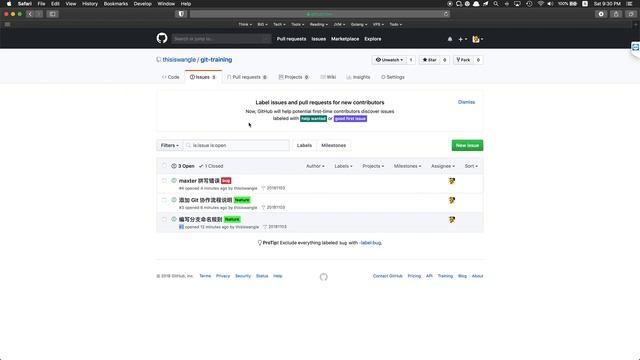Click the purple good first issue label
The height and width of the screenshot is (360, 640).
pyautogui.click(x=350, y=118)
